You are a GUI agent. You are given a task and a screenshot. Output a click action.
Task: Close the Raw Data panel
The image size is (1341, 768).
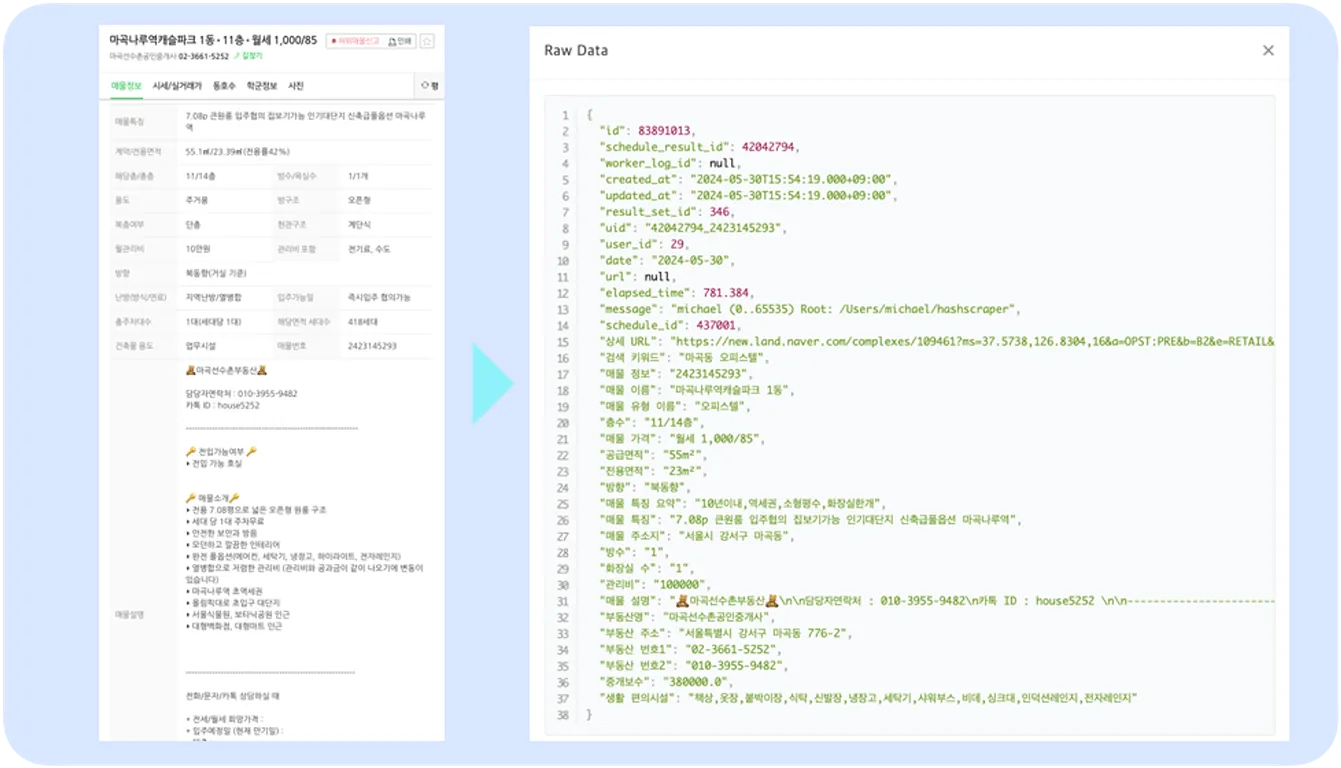coord(1268,50)
